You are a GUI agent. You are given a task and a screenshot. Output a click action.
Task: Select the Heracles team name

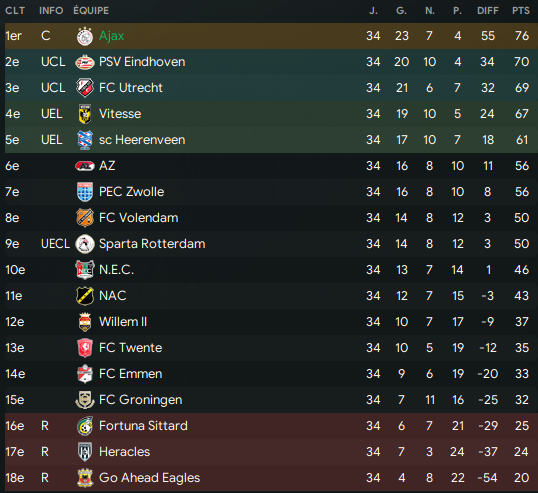tap(124, 452)
